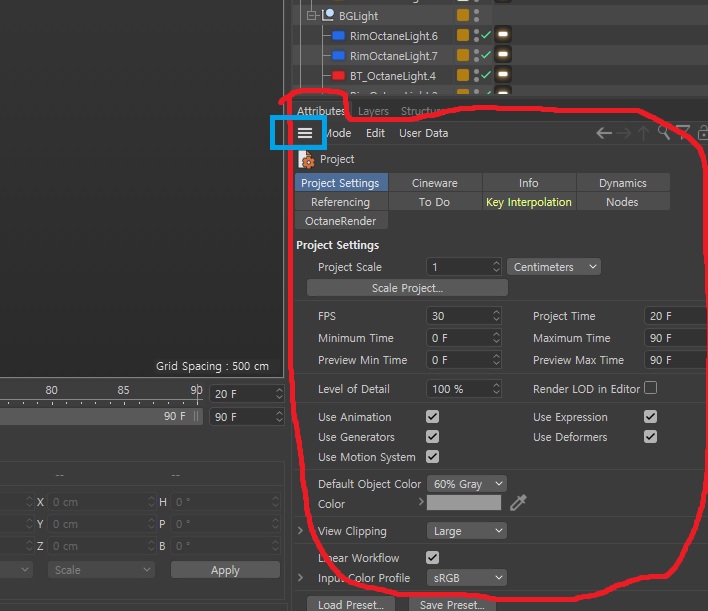The height and width of the screenshot is (611, 708).
Task: Click the gray Color swatch
Action: [x=464, y=503]
